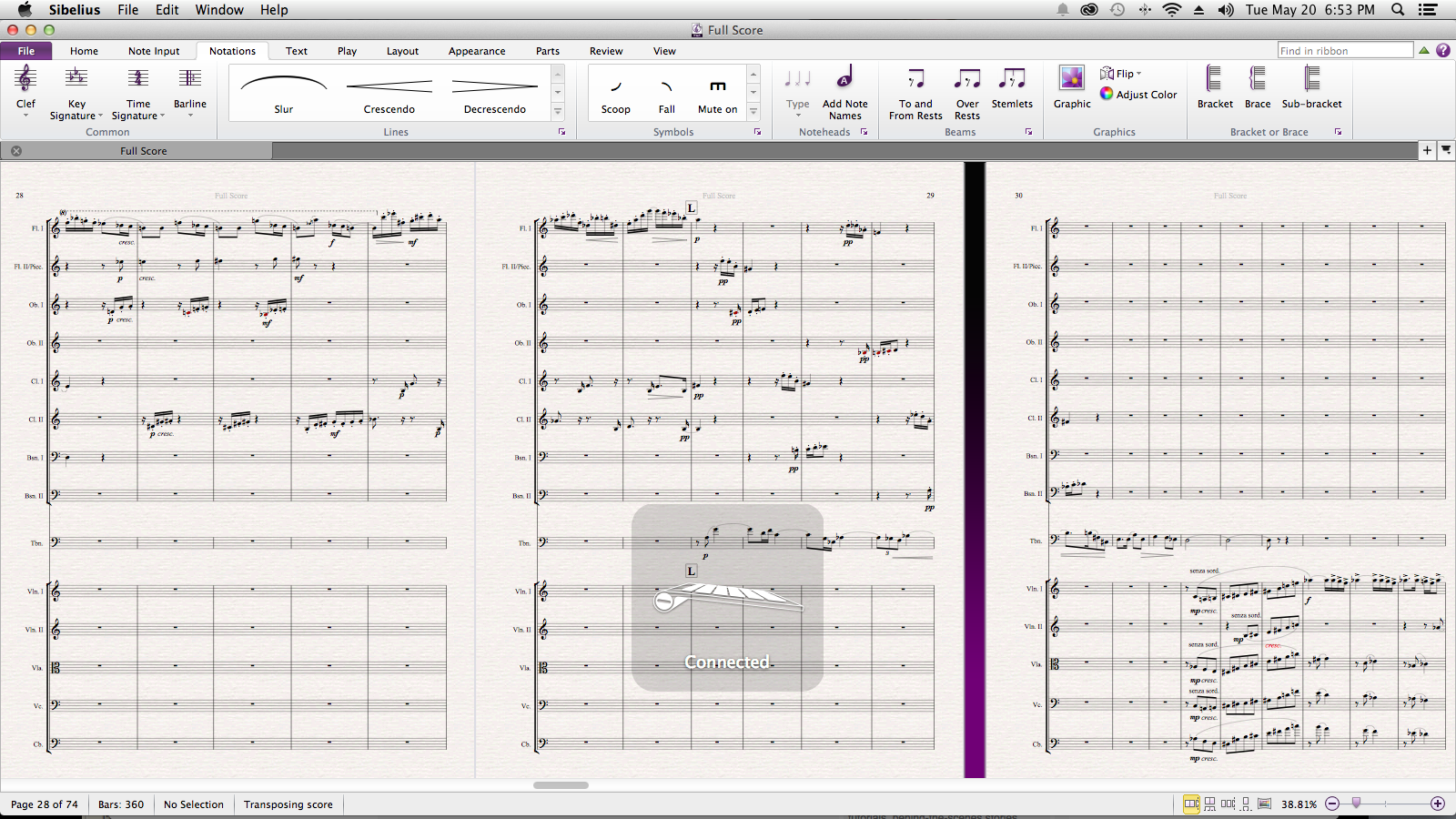Open the Edit menu in the menu bar
The height and width of the screenshot is (819, 1456).
coord(167,10)
